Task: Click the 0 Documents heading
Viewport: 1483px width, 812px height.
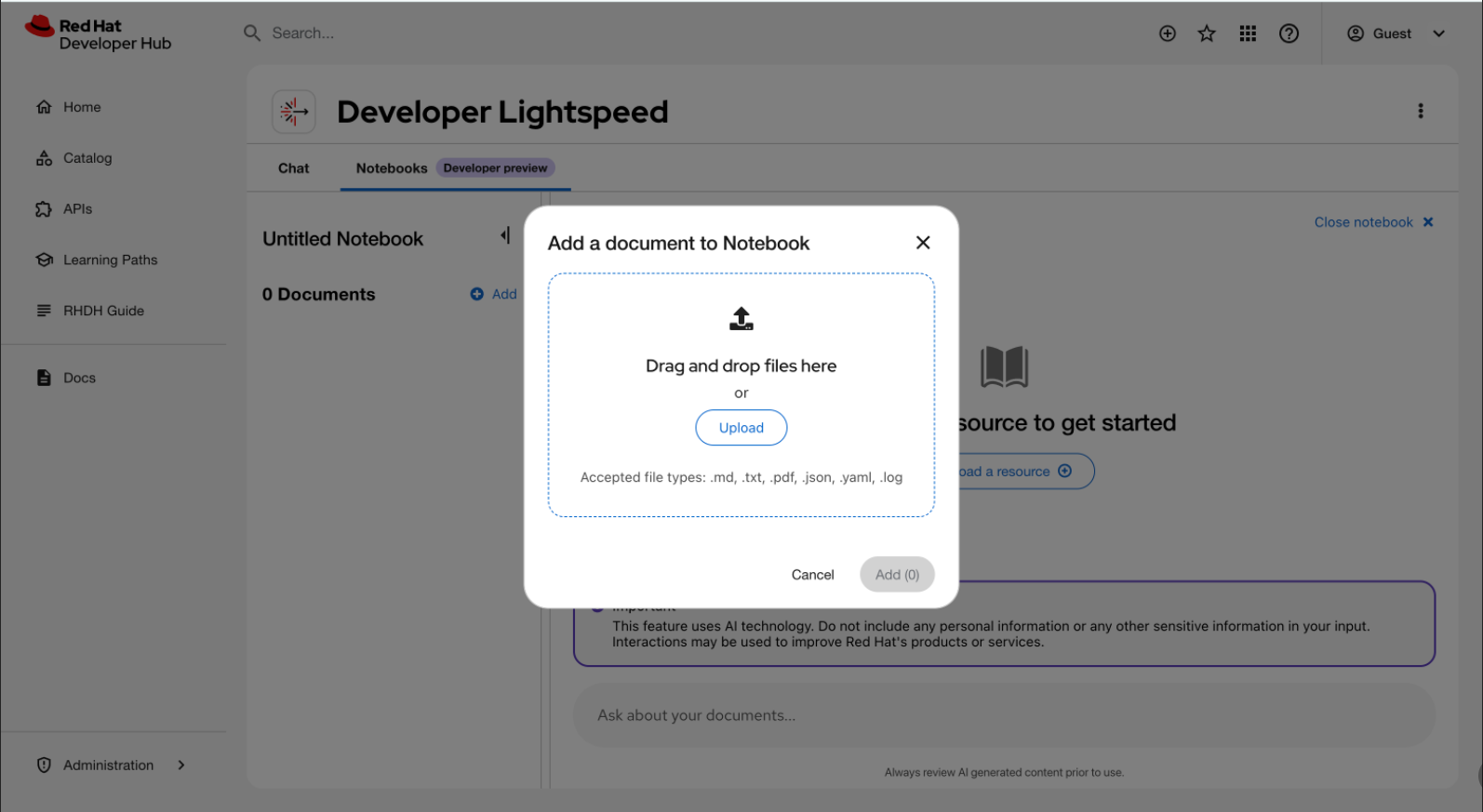Action: (318, 295)
